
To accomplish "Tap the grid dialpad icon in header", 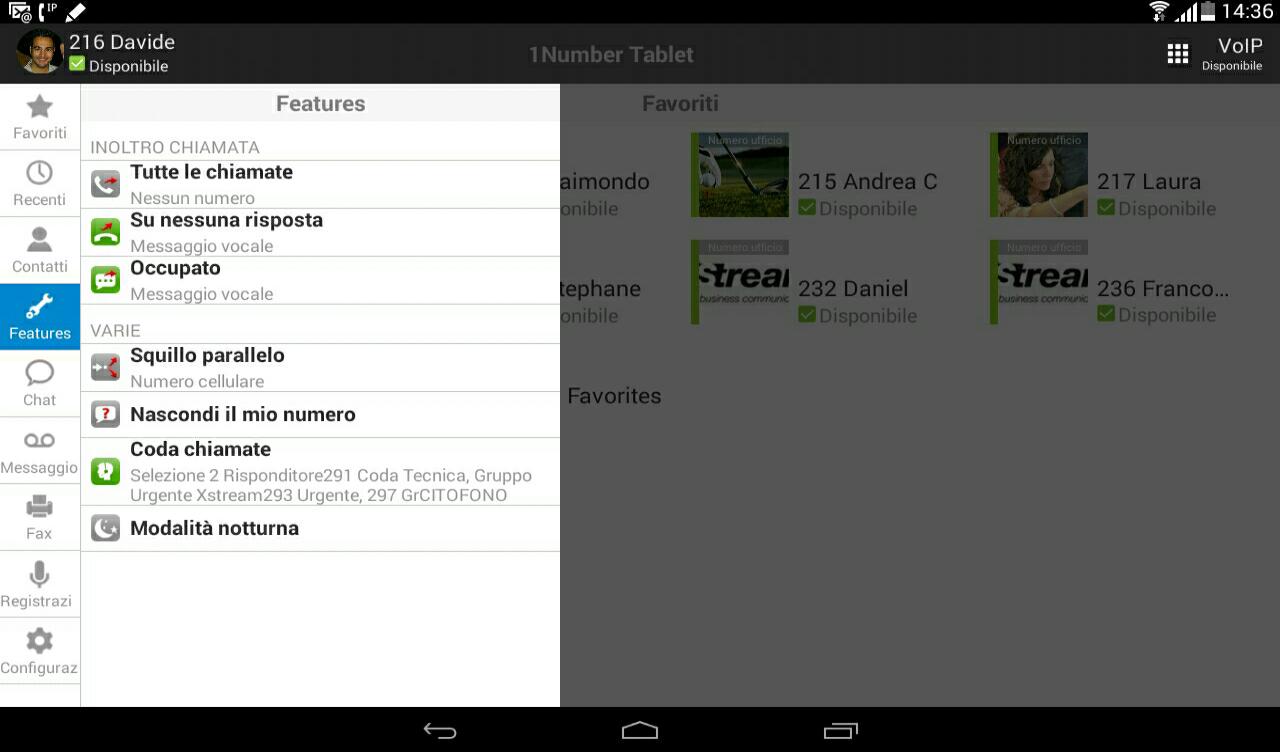I will pos(1178,54).
